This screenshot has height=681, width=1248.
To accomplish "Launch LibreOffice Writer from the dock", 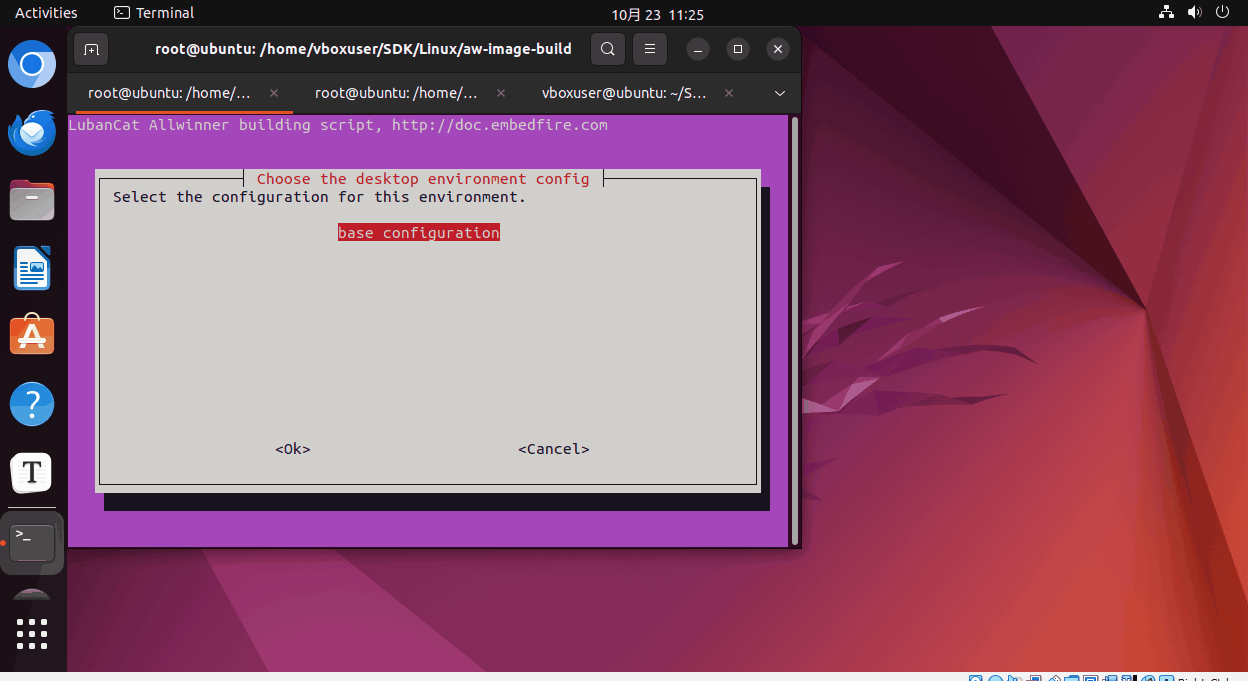I will tap(32, 269).
